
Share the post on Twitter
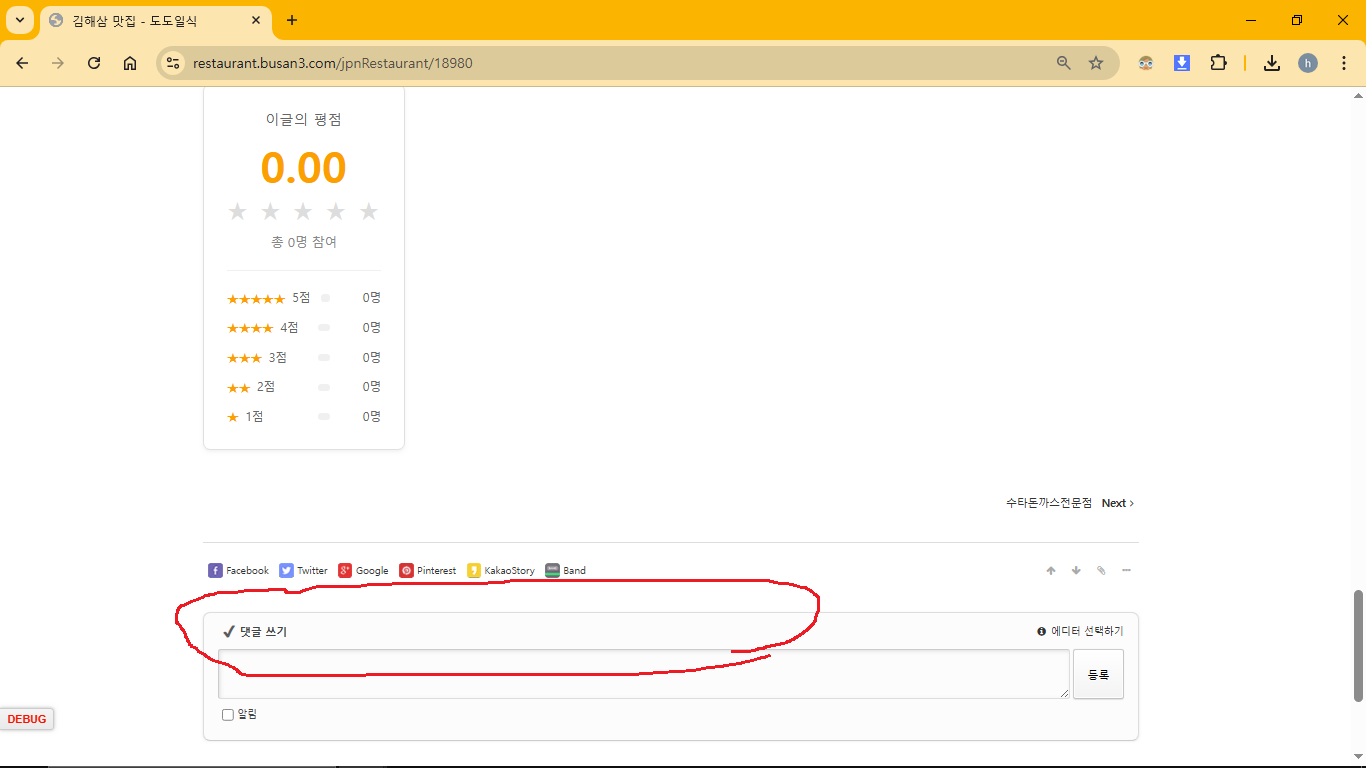(x=303, y=570)
